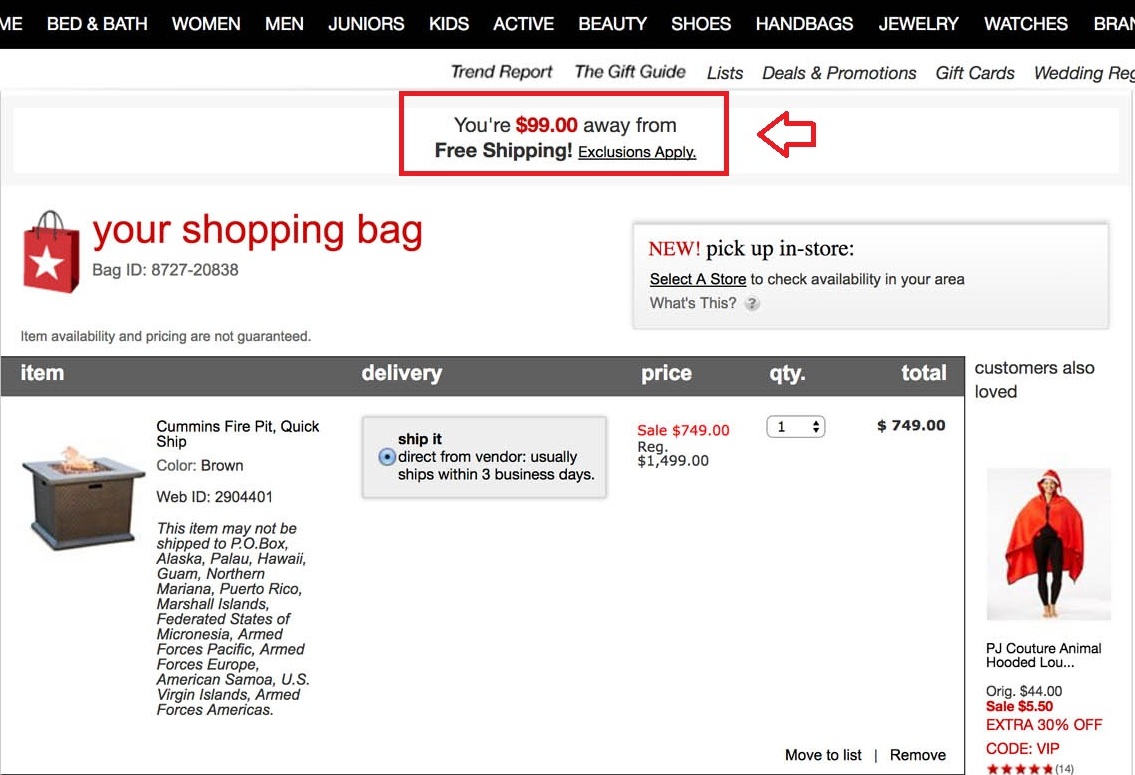The width and height of the screenshot is (1135, 775).
Task: Open the Handbags menu
Action: click(804, 24)
